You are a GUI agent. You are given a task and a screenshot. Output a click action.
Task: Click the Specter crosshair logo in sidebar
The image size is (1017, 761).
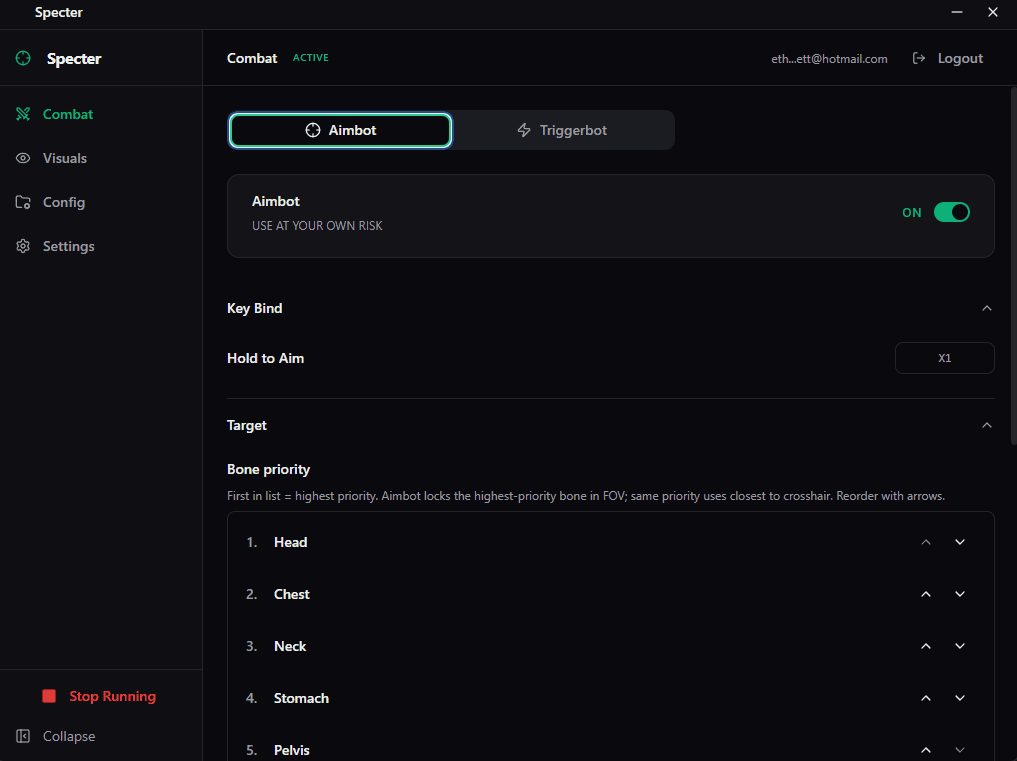[x=23, y=59]
